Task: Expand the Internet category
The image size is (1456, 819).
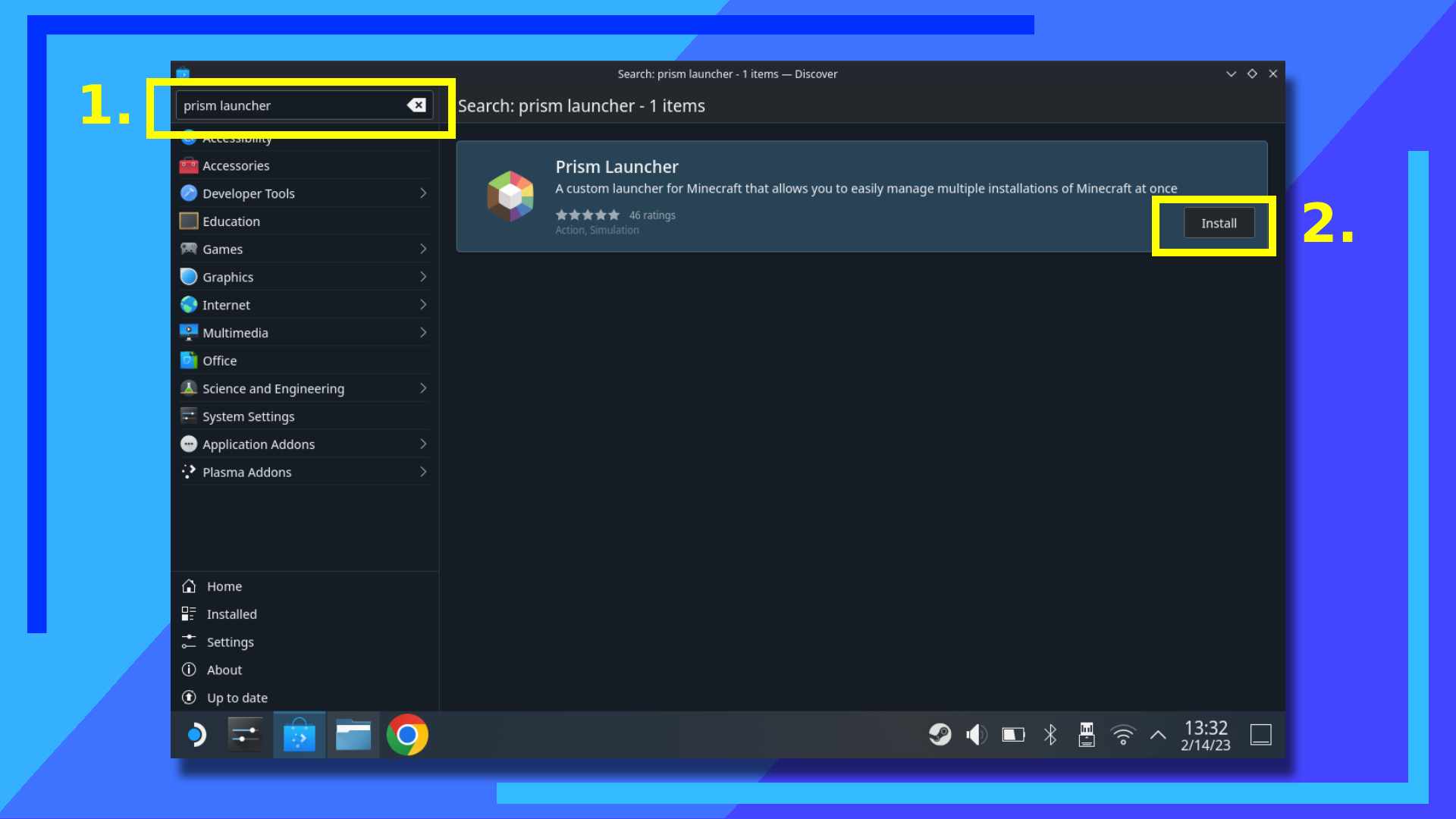Action: (x=423, y=304)
